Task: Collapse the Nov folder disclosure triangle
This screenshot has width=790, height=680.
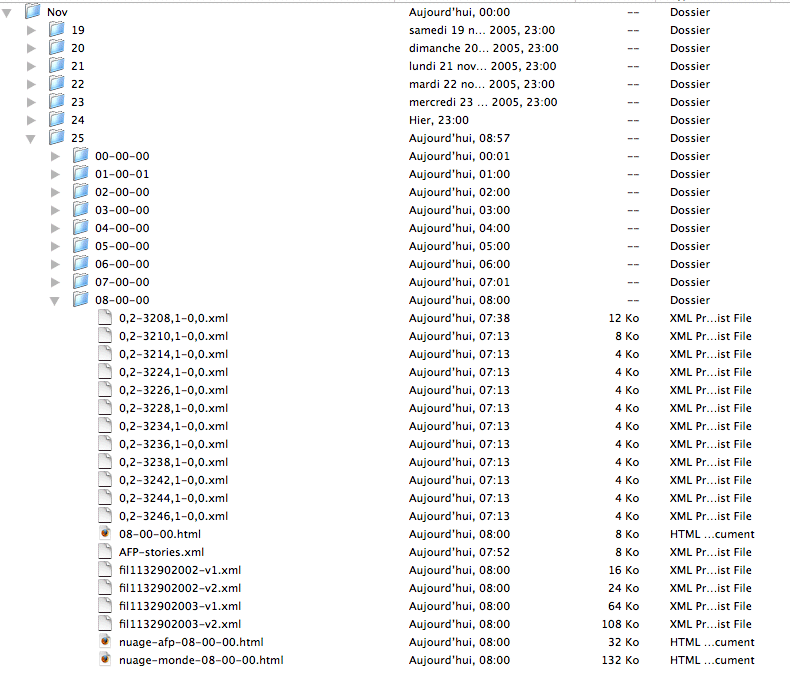Action: click(x=7, y=13)
